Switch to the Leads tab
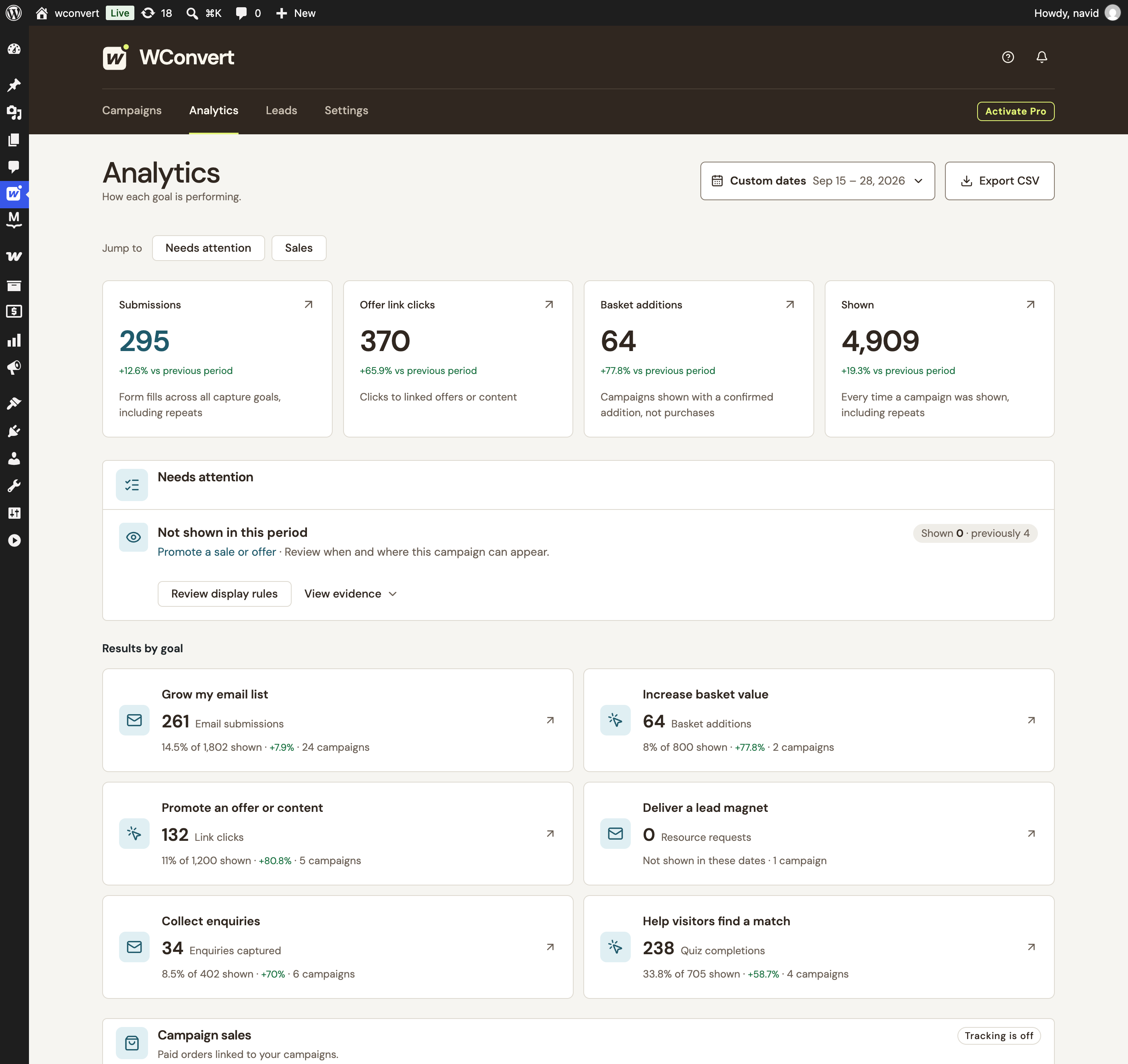The width and height of the screenshot is (1128, 1064). (x=282, y=111)
